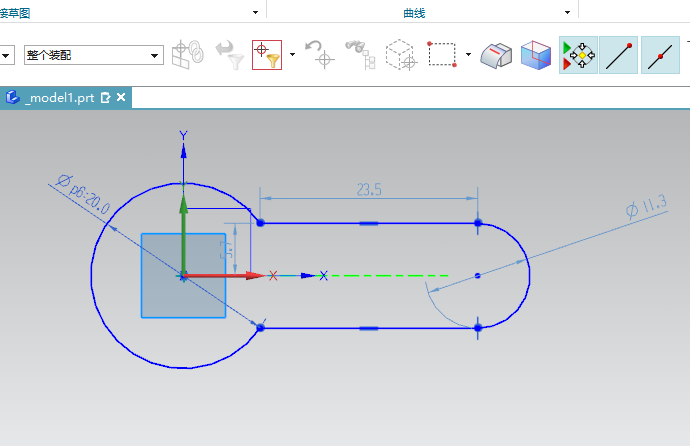Close the _model1.prt tab
This screenshot has width=690, height=446.
click(121, 97)
